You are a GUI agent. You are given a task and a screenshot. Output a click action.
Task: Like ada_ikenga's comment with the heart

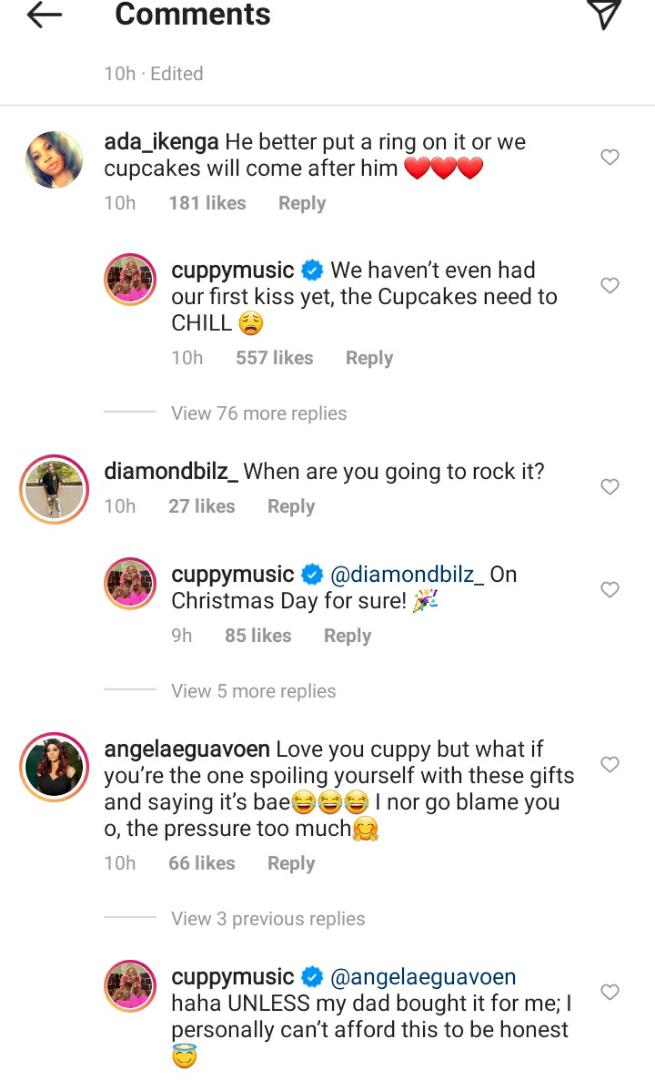tap(609, 157)
